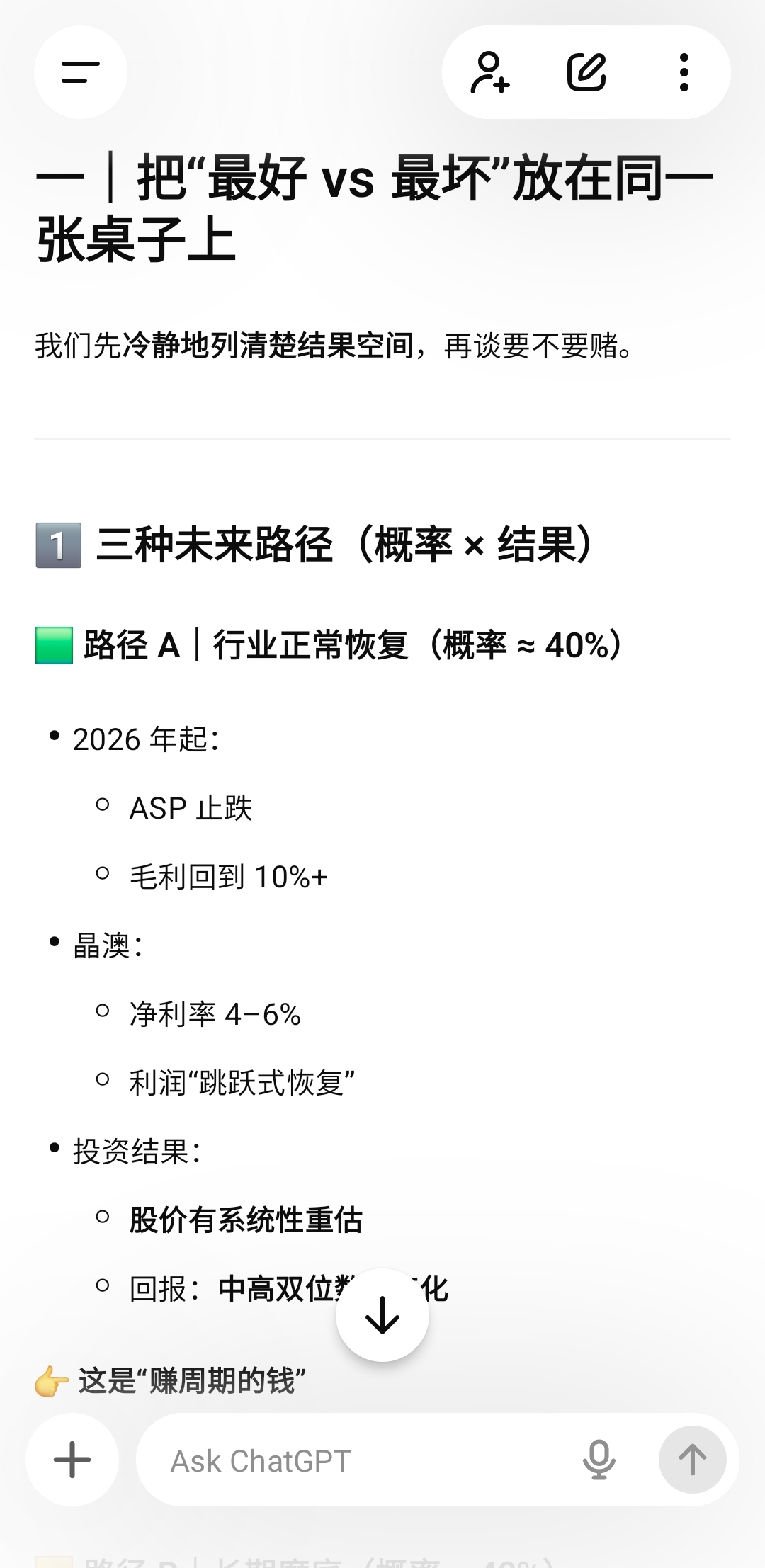Open the sidebar hamburger menu
This screenshot has height=1568, width=765.
pyautogui.click(x=80, y=72)
